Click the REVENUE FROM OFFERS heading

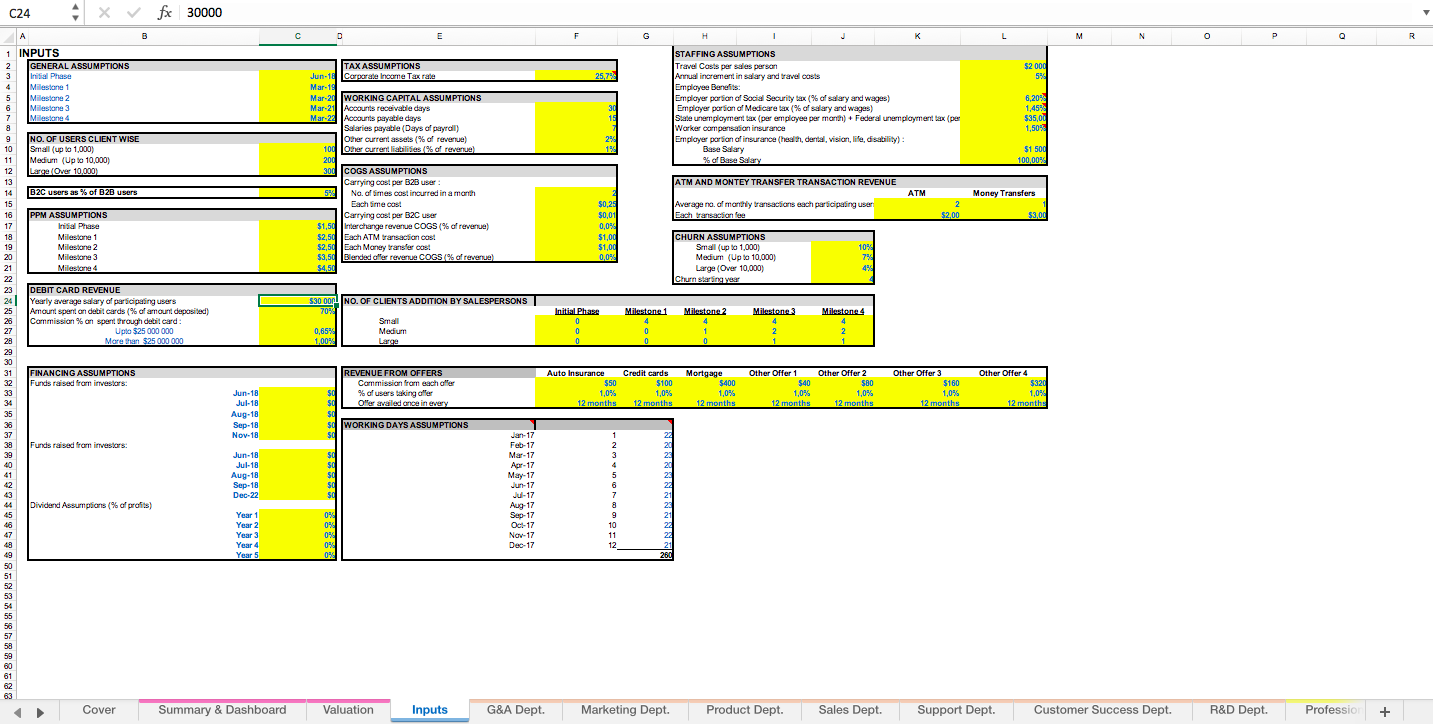(393, 372)
